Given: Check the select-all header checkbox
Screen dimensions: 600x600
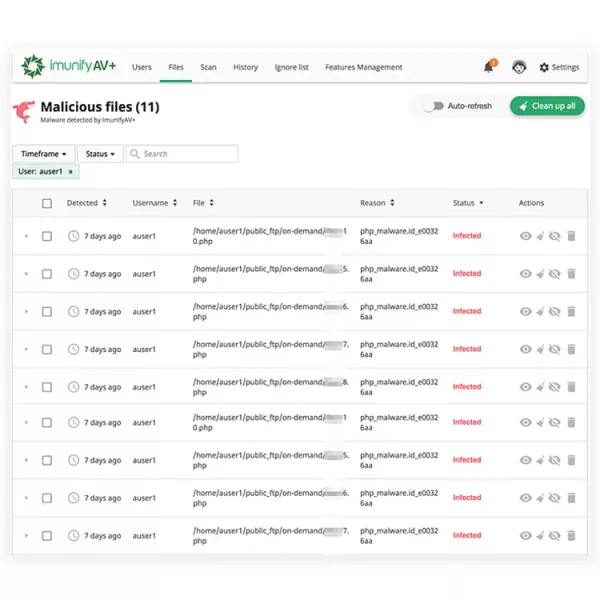Looking at the screenshot, I should point(47,203).
